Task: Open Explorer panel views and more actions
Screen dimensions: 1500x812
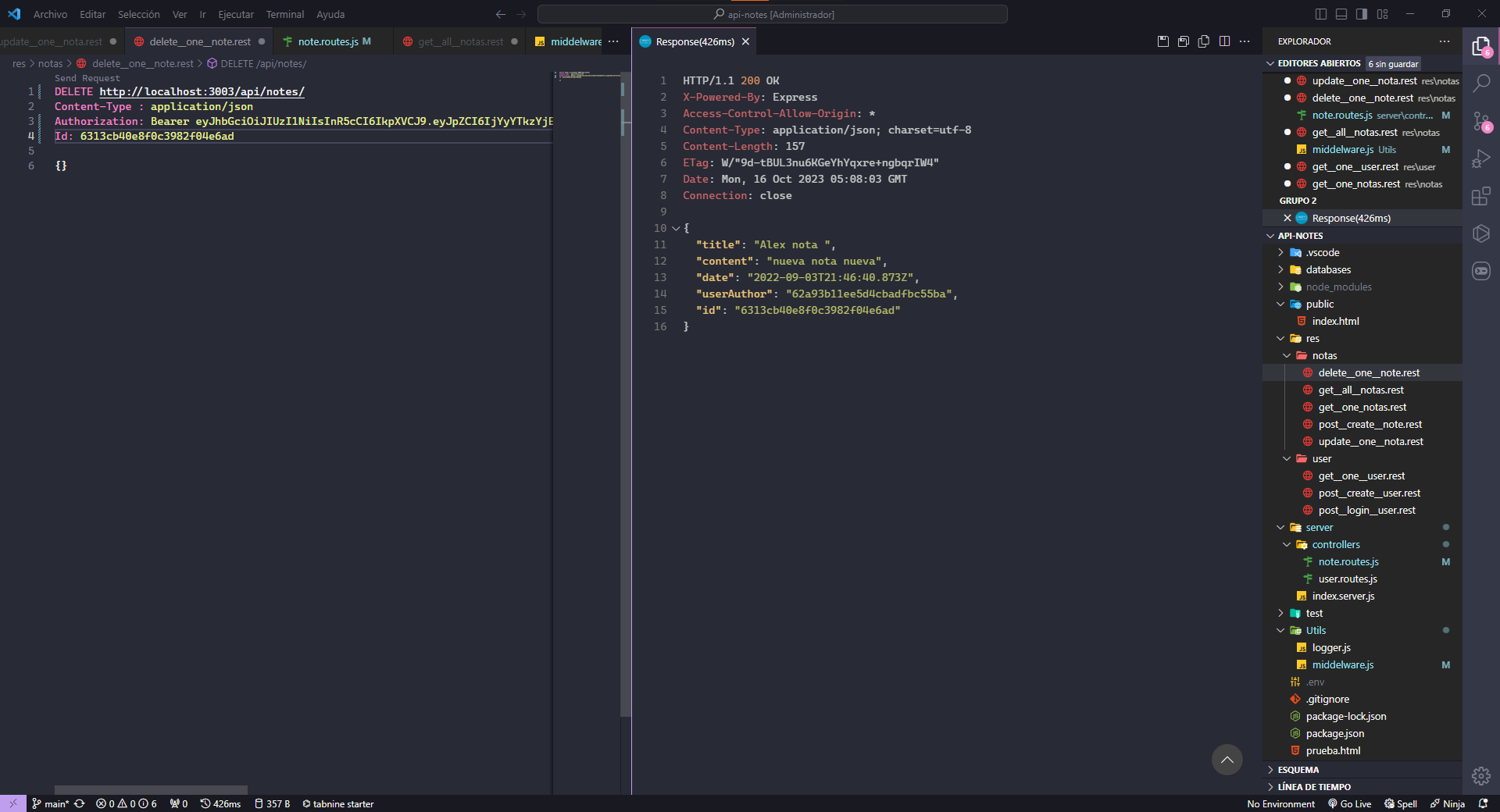Action: 1445,41
